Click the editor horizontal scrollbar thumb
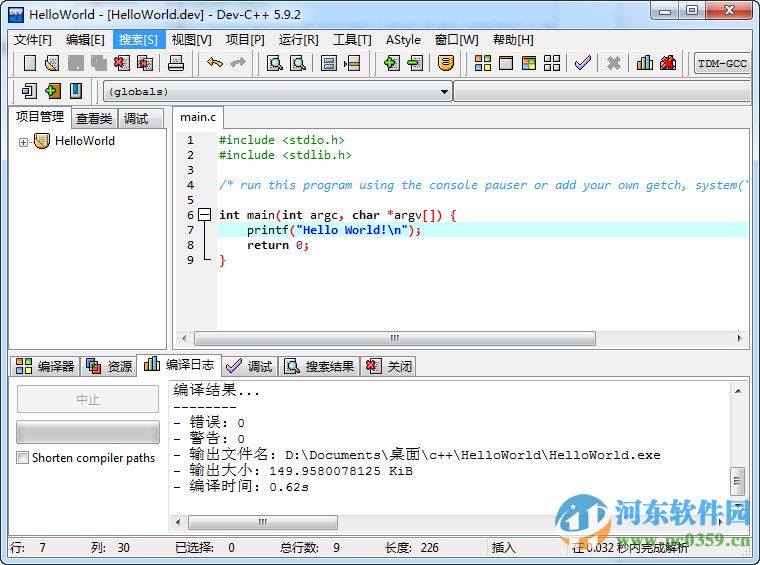This screenshot has width=760, height=565. click(395, 338)
